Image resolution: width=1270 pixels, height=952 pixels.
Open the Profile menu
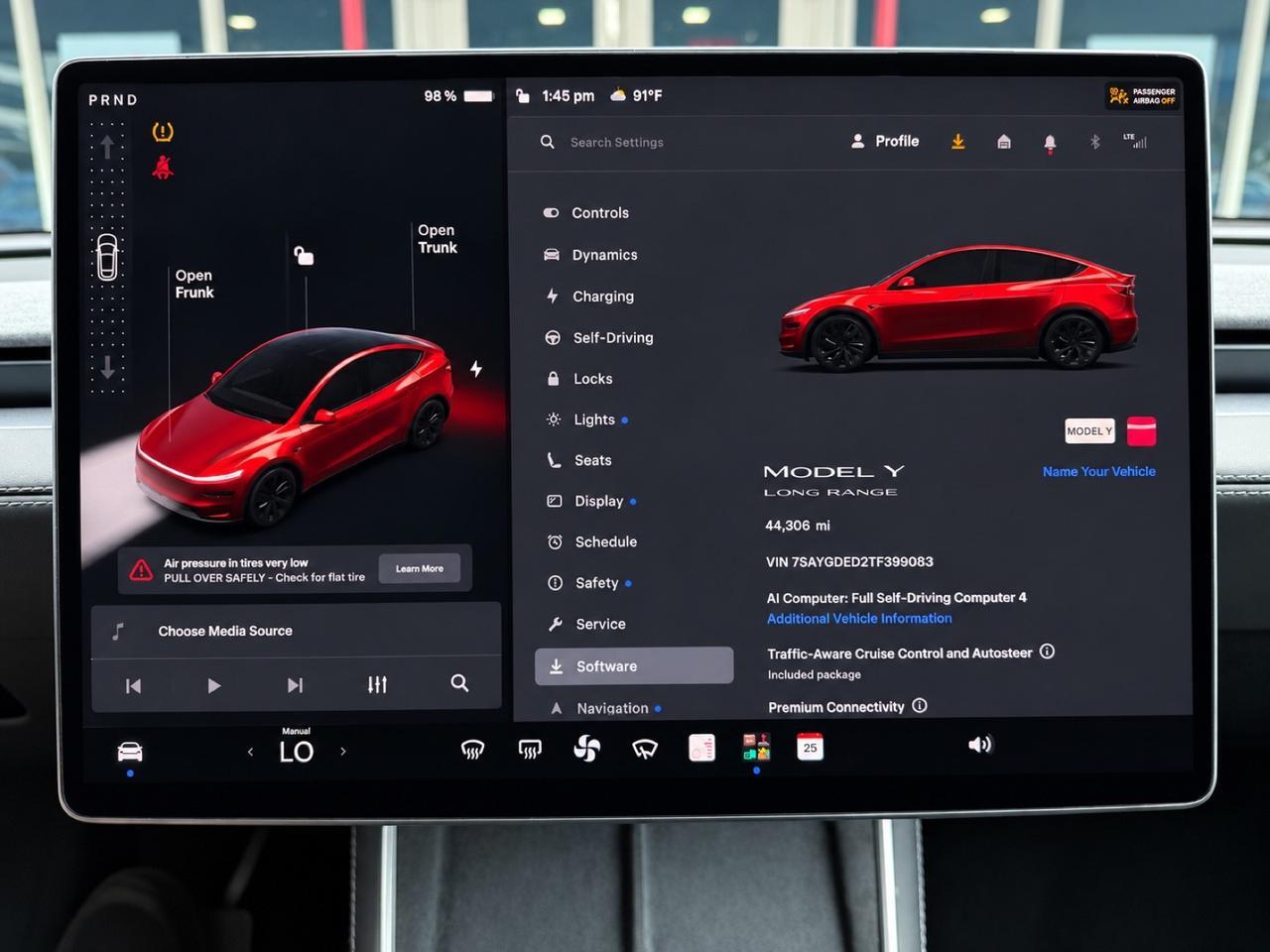[885, 142]
